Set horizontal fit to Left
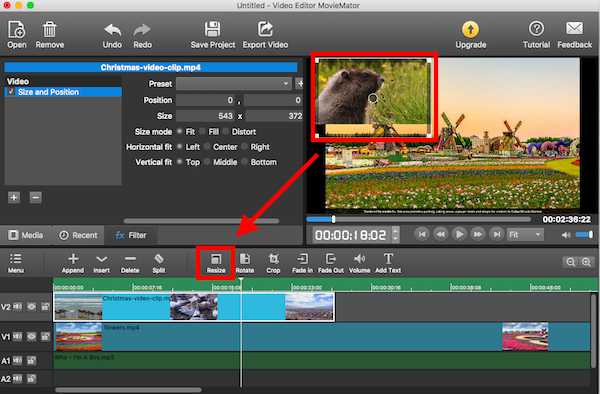The image size is (600, 394). coord(179,147)
